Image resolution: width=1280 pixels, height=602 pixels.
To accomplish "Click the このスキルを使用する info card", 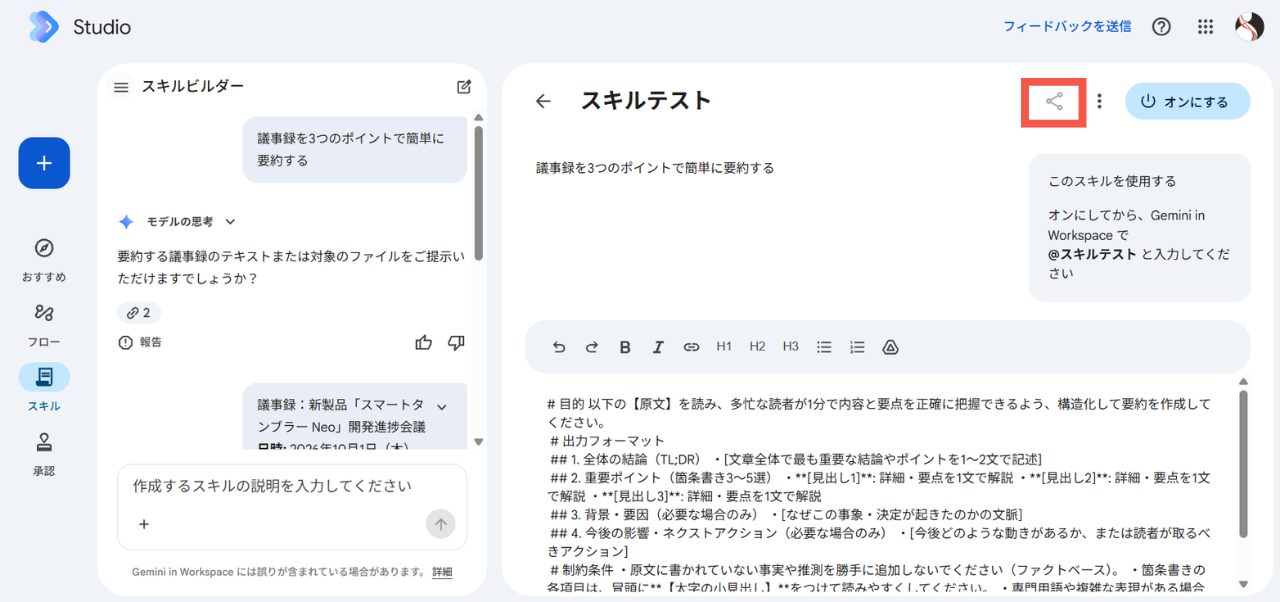I will [x=1139, y=227].
